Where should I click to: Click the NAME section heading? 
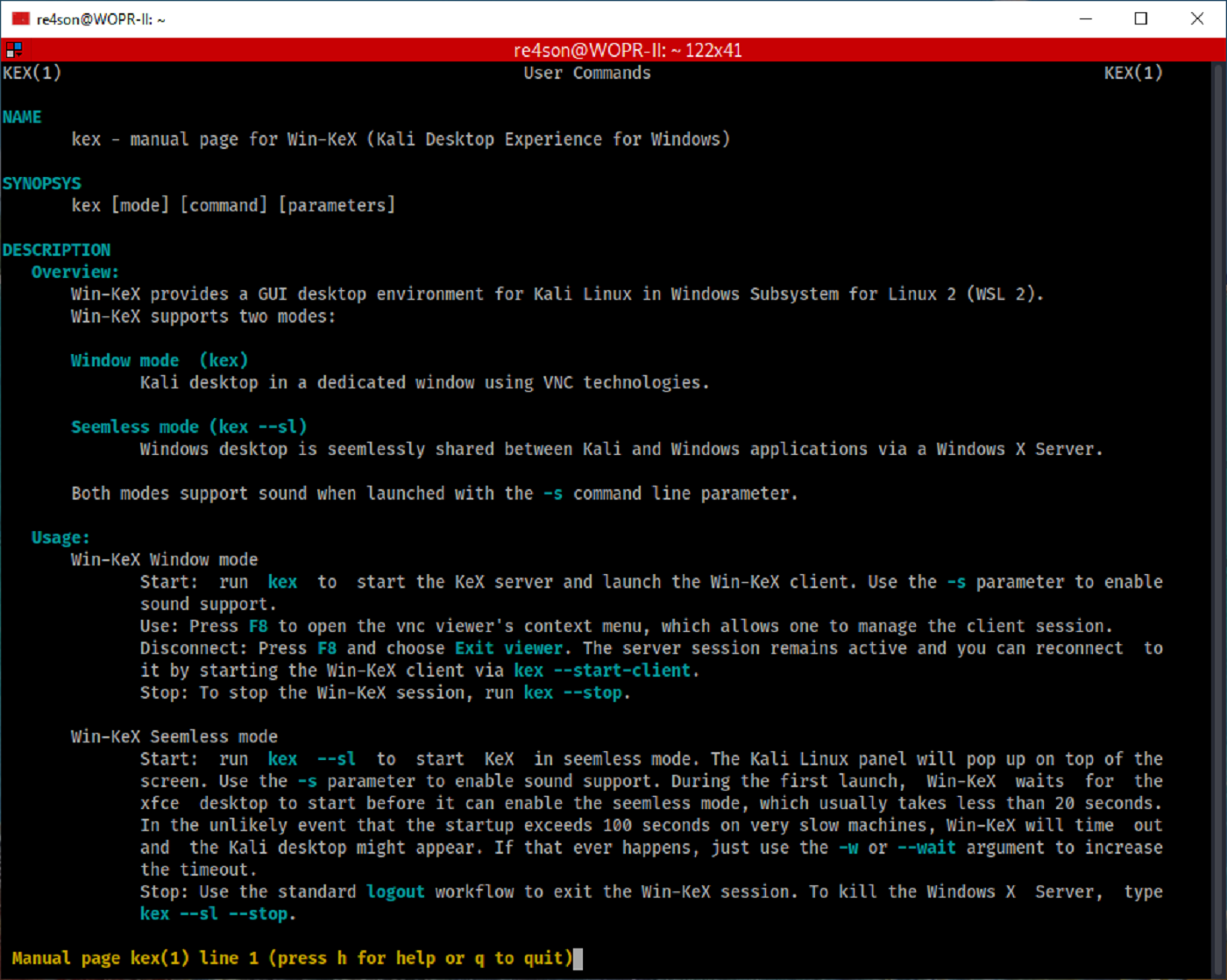click(21, 116)
